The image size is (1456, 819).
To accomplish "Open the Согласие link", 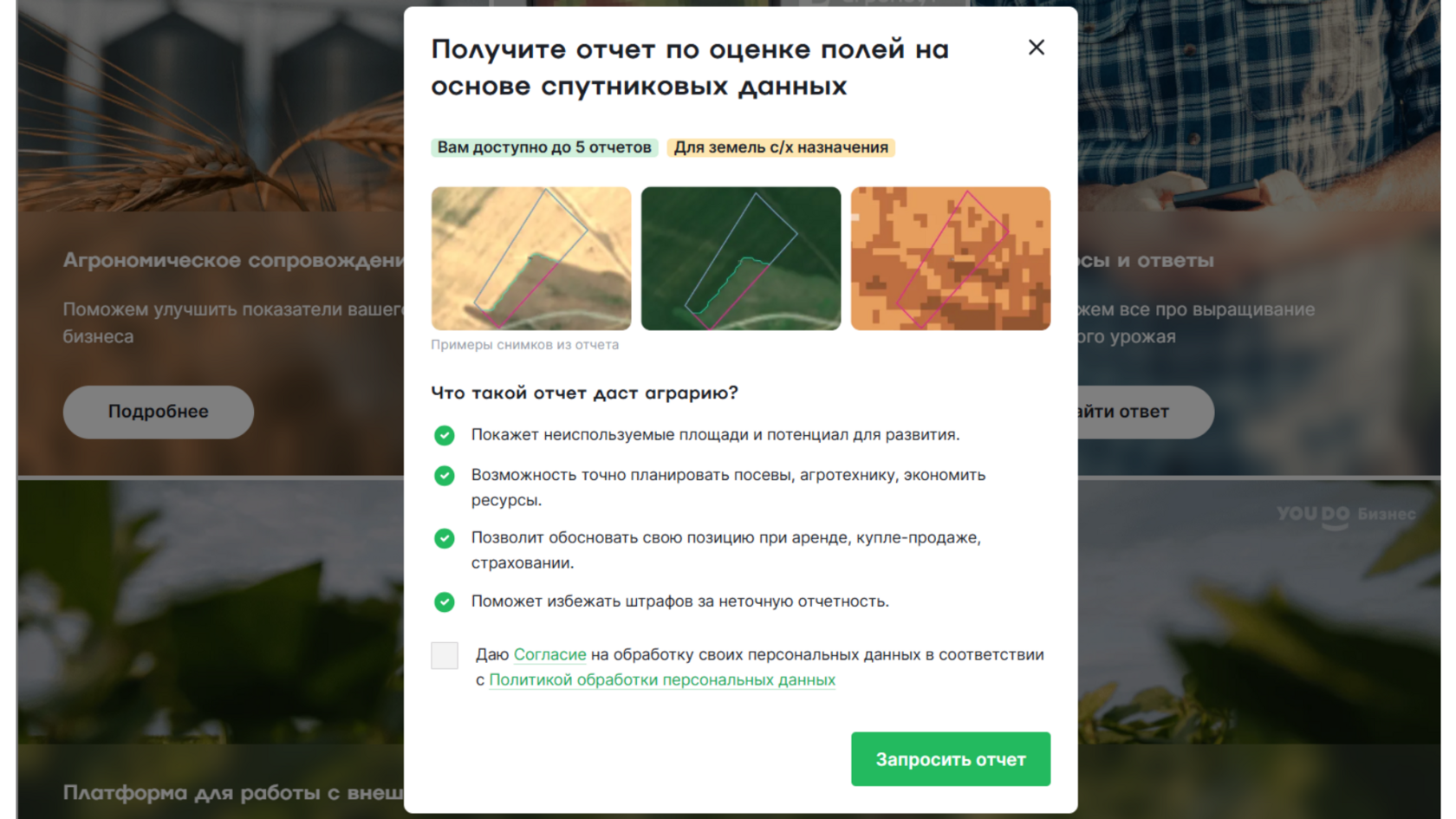I will [x=549, y=654].
